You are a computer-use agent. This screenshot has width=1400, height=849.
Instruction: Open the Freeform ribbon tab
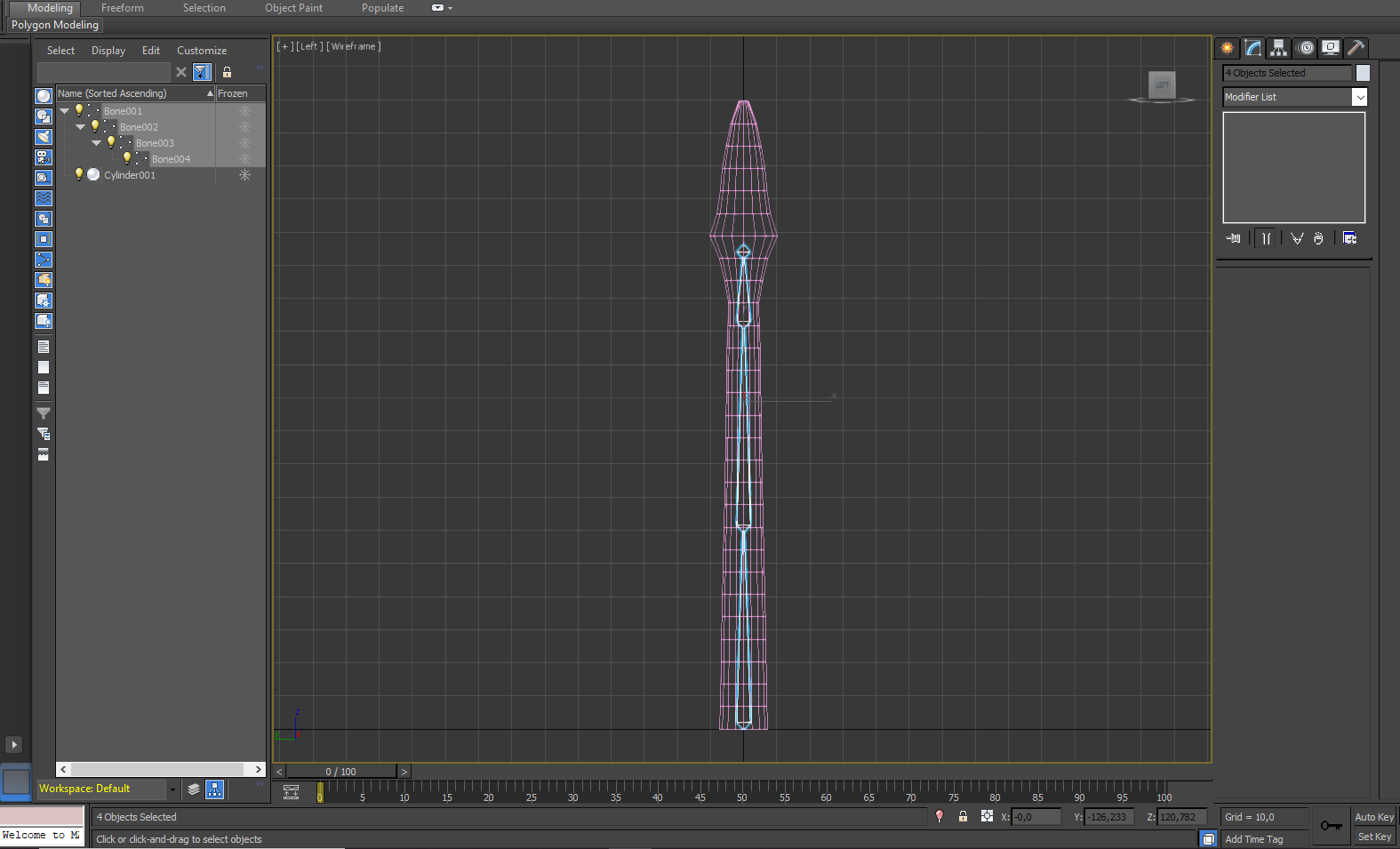point(122,8)
